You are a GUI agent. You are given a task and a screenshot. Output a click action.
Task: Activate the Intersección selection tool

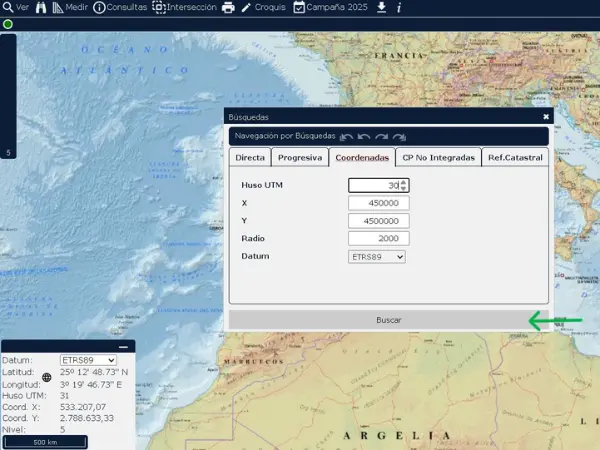pos(184,7)
